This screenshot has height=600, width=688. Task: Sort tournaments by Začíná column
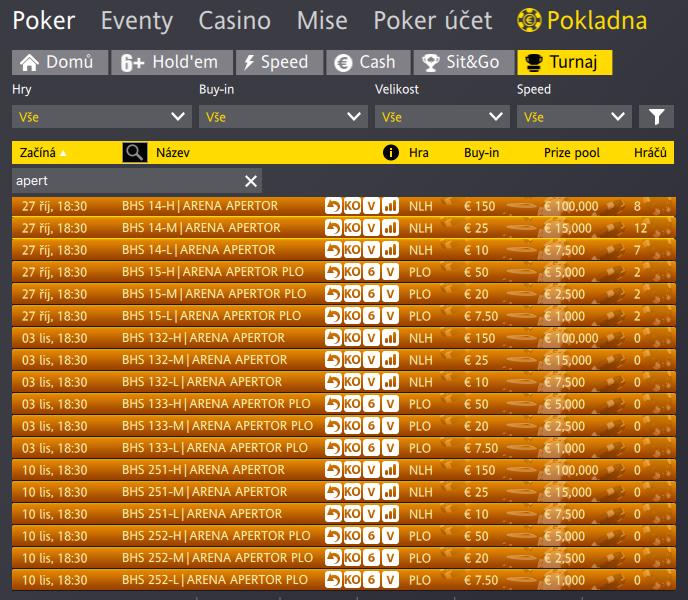40,153
